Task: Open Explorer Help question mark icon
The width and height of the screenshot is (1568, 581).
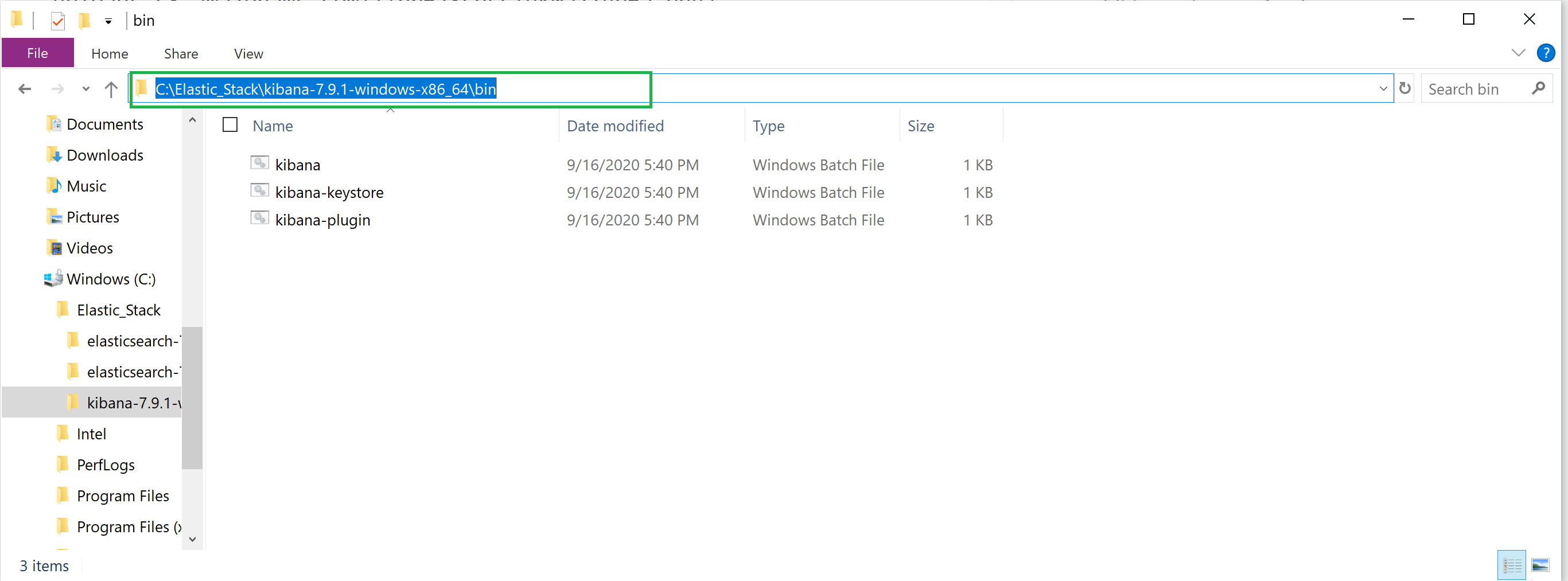Action: (x=1546, y=53)
